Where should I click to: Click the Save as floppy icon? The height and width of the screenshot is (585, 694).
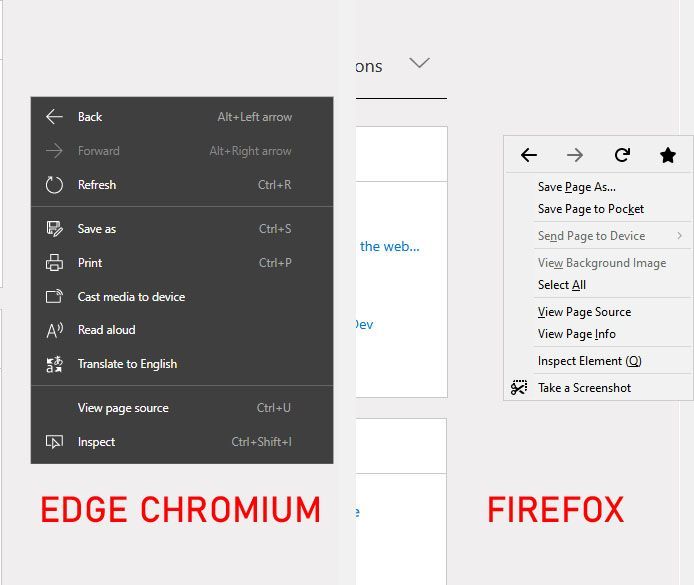click(x=54, y=229)
